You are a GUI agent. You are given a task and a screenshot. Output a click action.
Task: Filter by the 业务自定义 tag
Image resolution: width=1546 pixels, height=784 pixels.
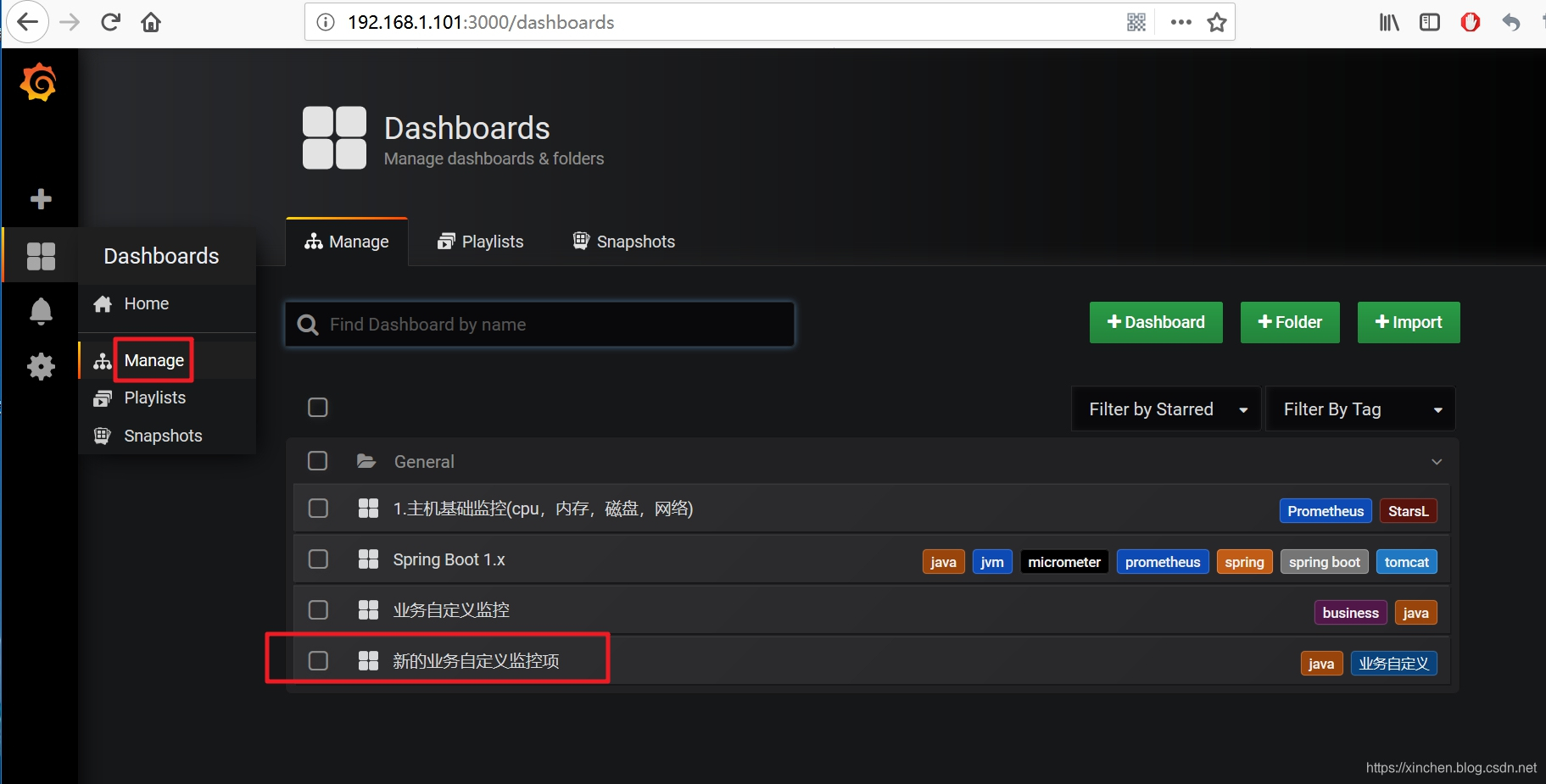pos(1393,664)
